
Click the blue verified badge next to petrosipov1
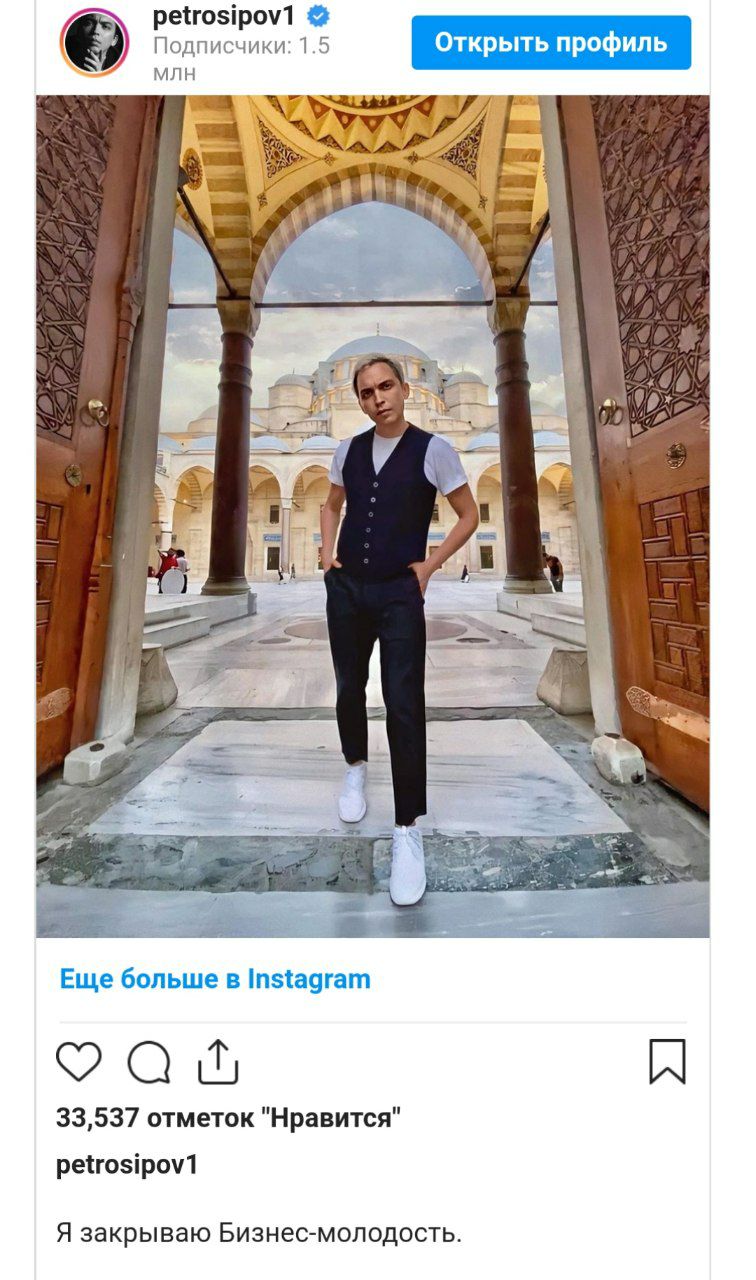coord(318,16)
